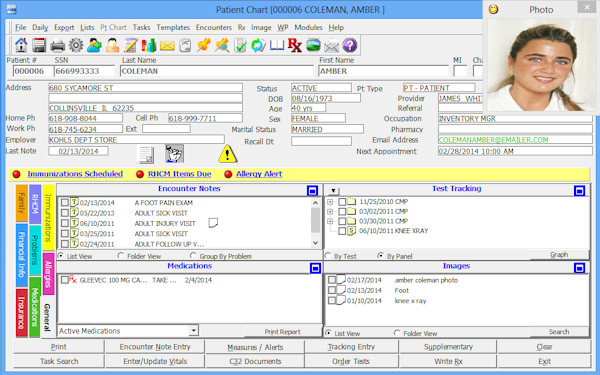Click blue square button of Medications panel
Image resolution: width=600 pixels, height=375 pixels.
coord(315,268)
